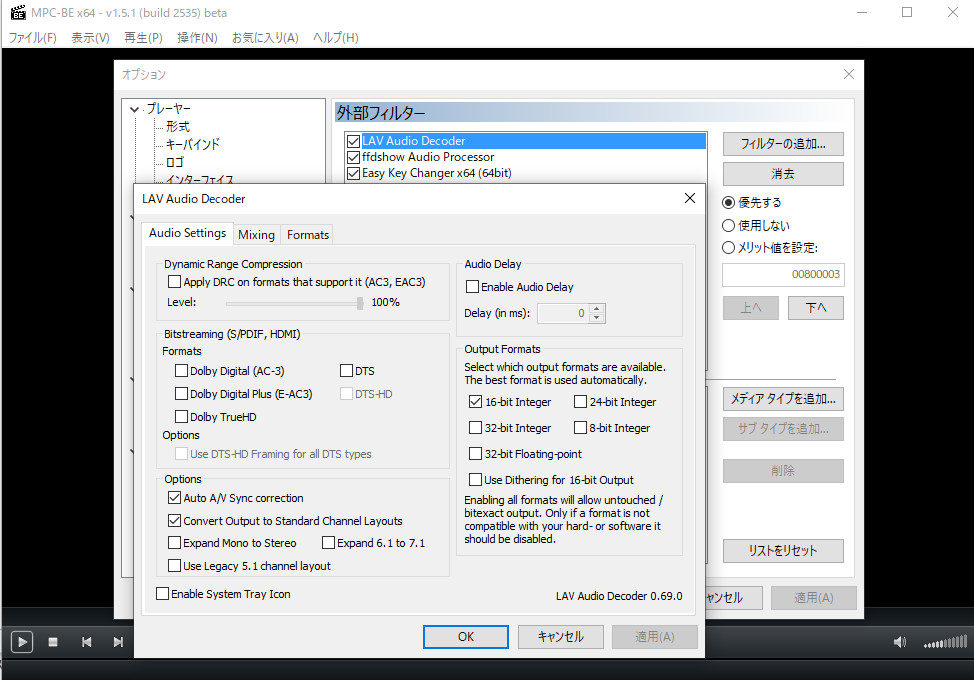Image resolution: width=974 pixels, height=680 pixels.
Task: Close the オプション dialog
Action: click(849, 74)
